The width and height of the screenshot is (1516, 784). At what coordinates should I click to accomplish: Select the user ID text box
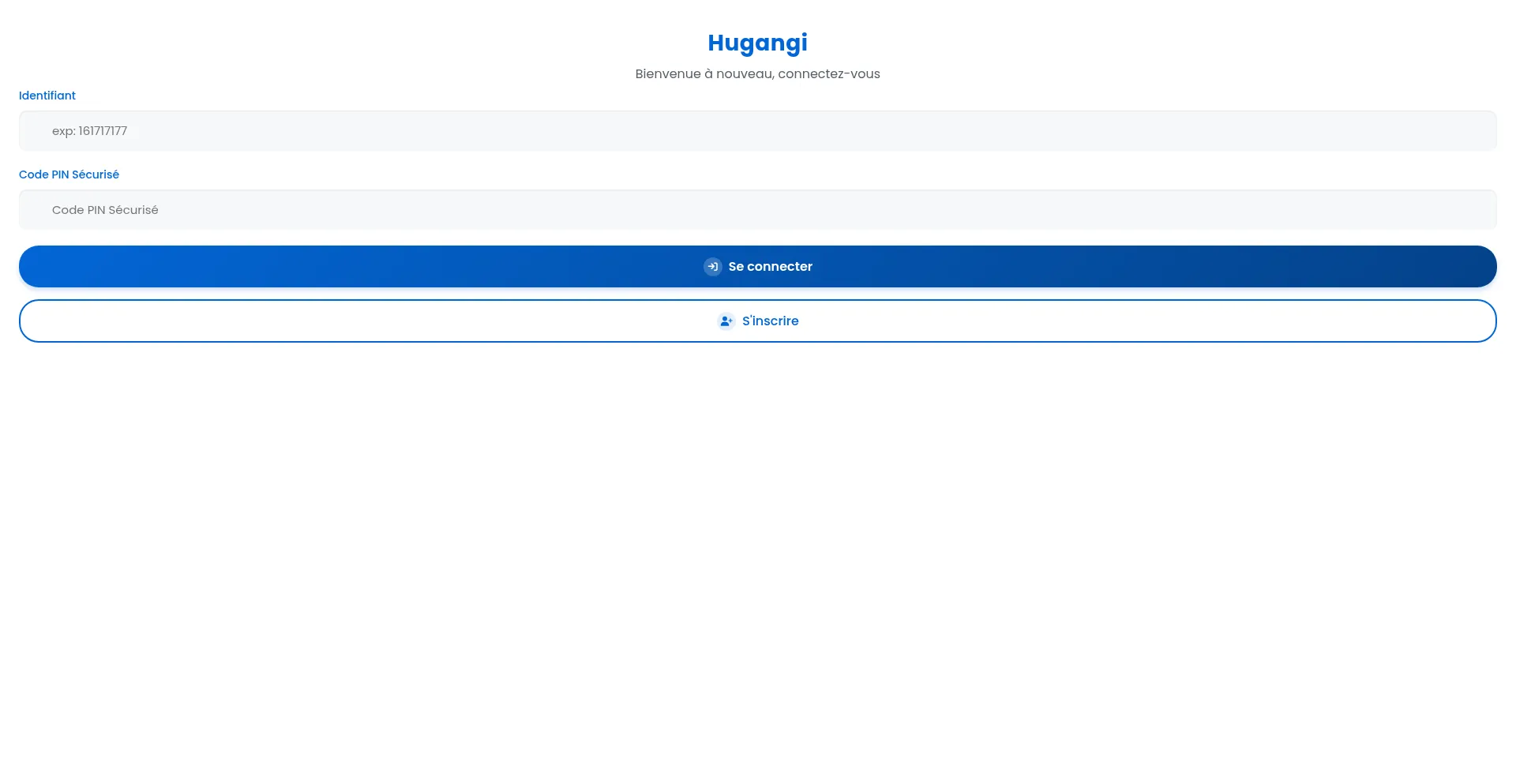pos(757,131)
